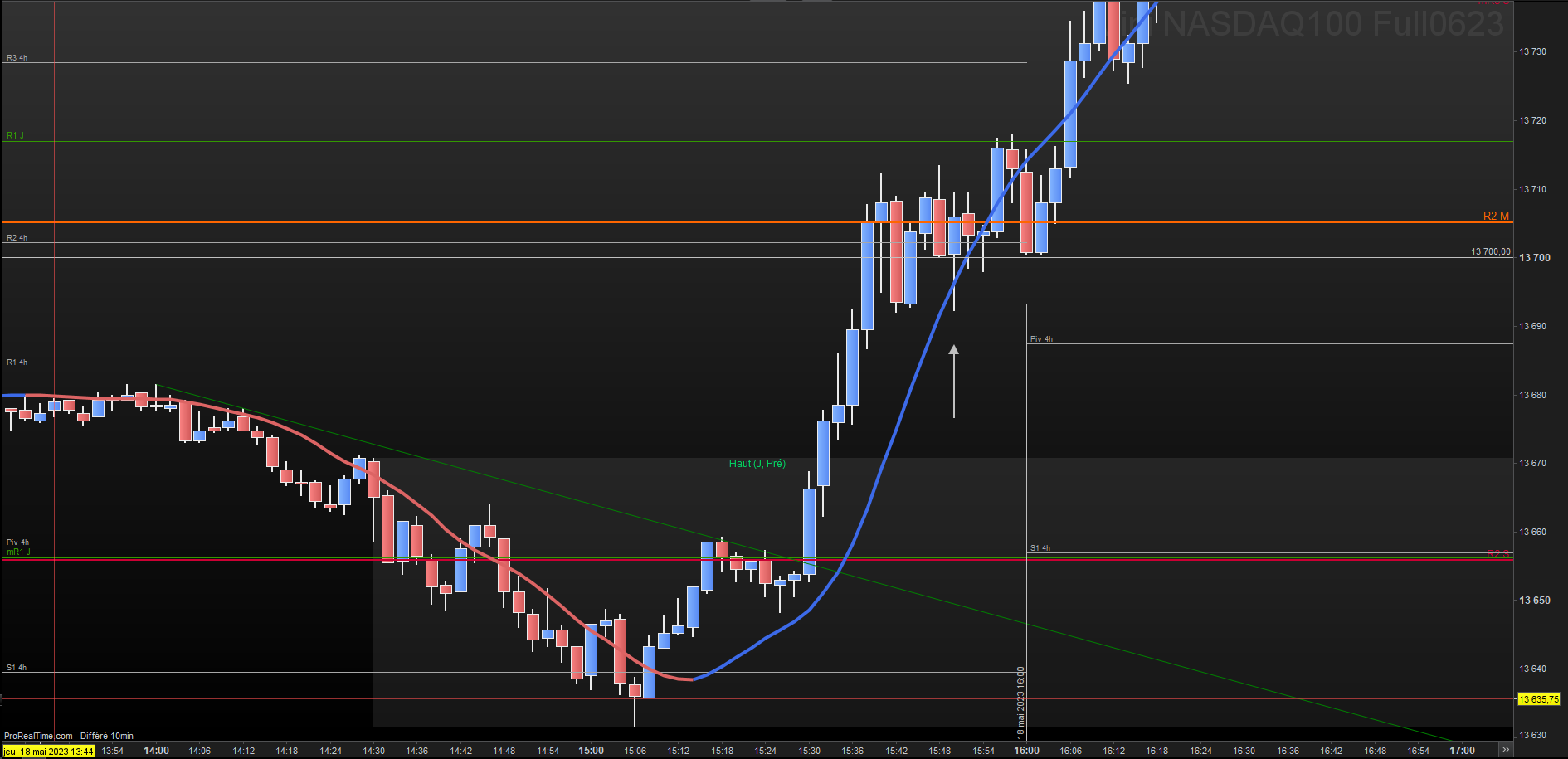The height and width of the screenshot is (759, 1568).
Task: Select the 'R1 4h' pivot label
Action: (17, 362)
